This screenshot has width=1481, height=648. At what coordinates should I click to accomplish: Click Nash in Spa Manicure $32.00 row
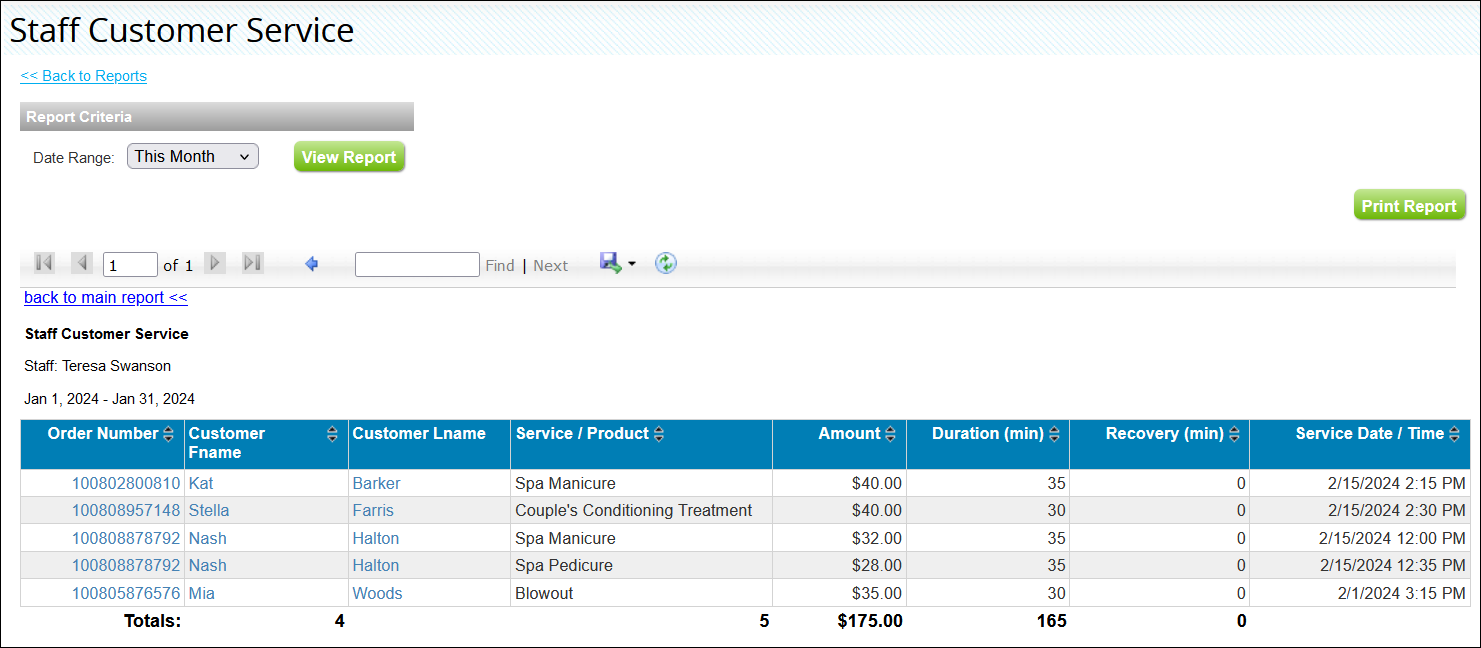tap(208, 538)
